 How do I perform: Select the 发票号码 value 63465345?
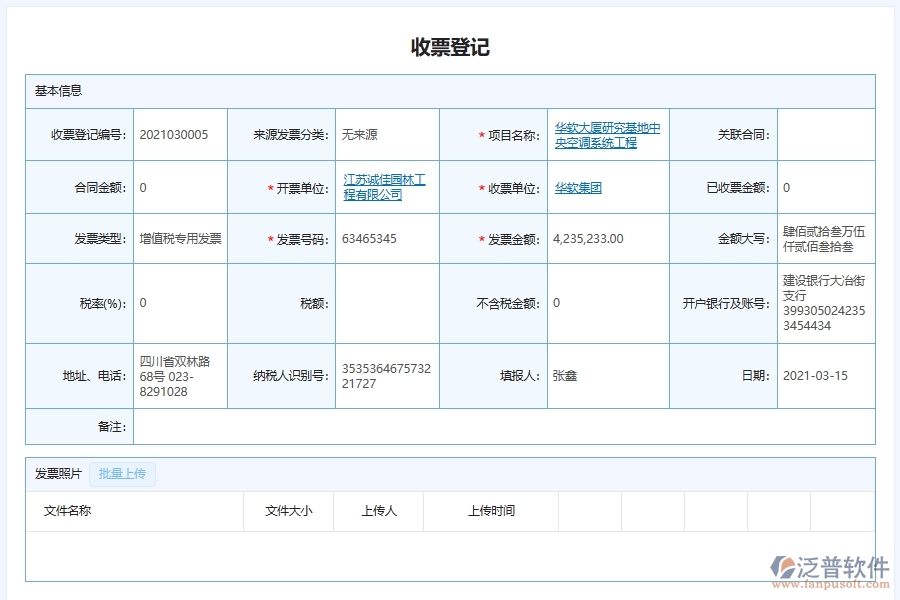[370, 238]
